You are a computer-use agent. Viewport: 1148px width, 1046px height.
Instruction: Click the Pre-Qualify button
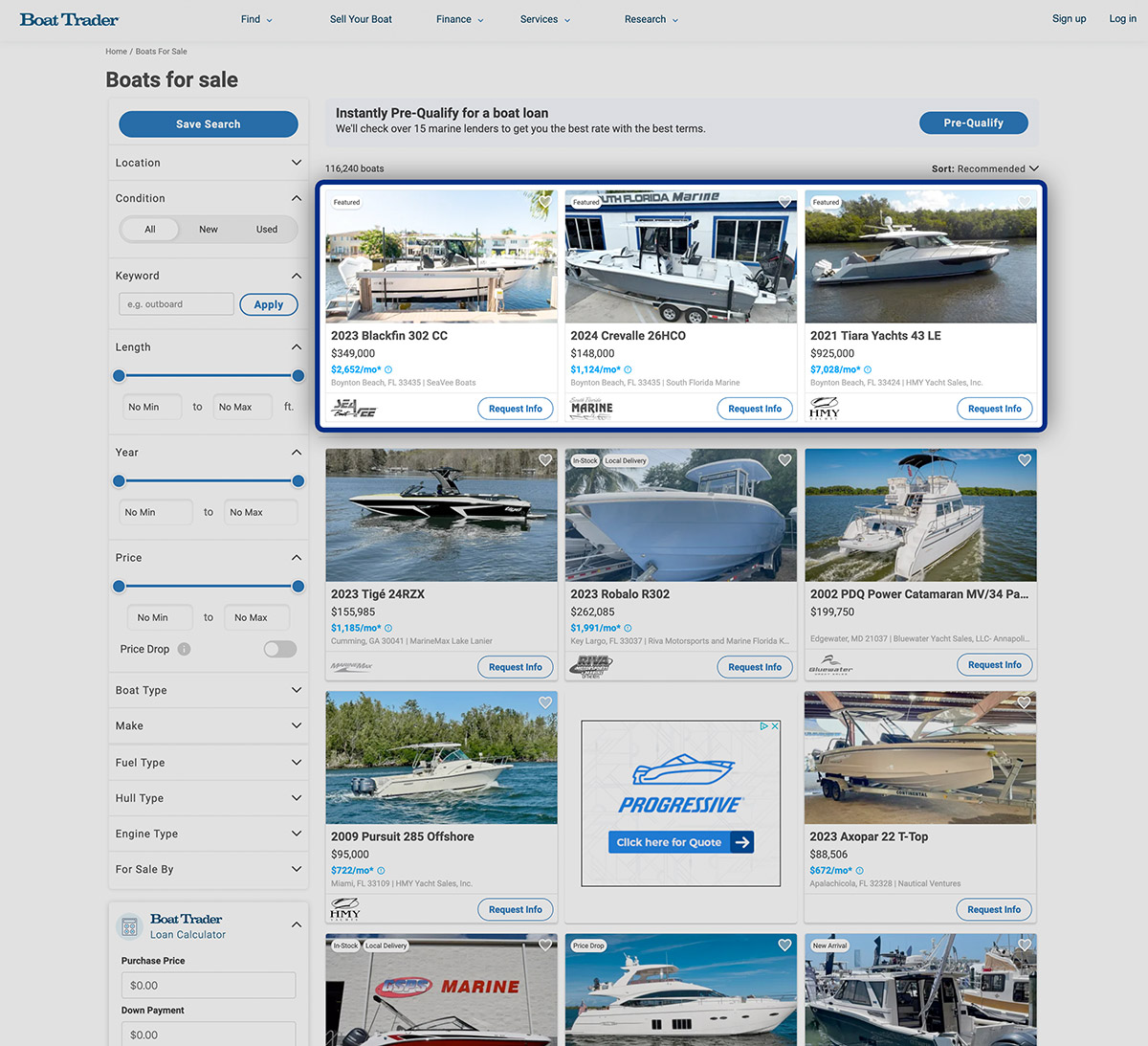click(x=974, y=122)
